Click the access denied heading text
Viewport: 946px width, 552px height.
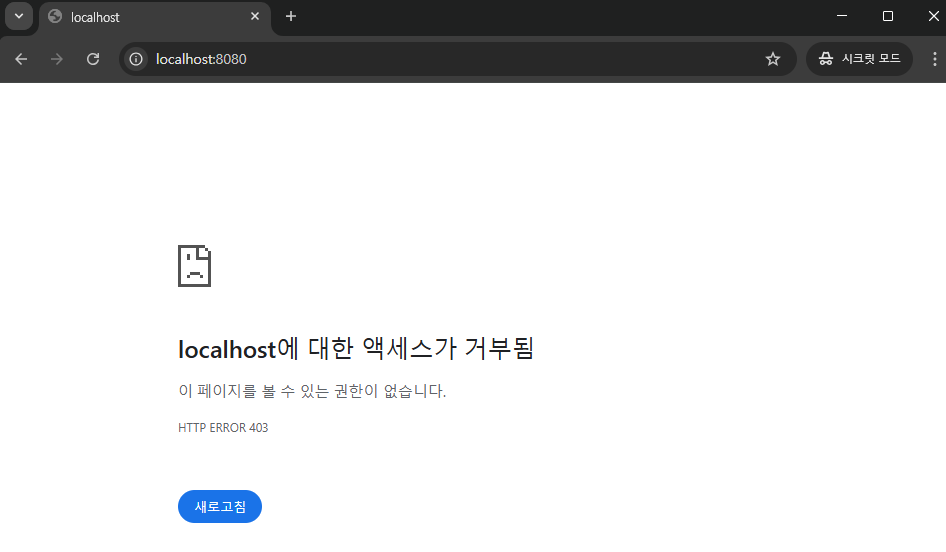[x=356, y=349]
